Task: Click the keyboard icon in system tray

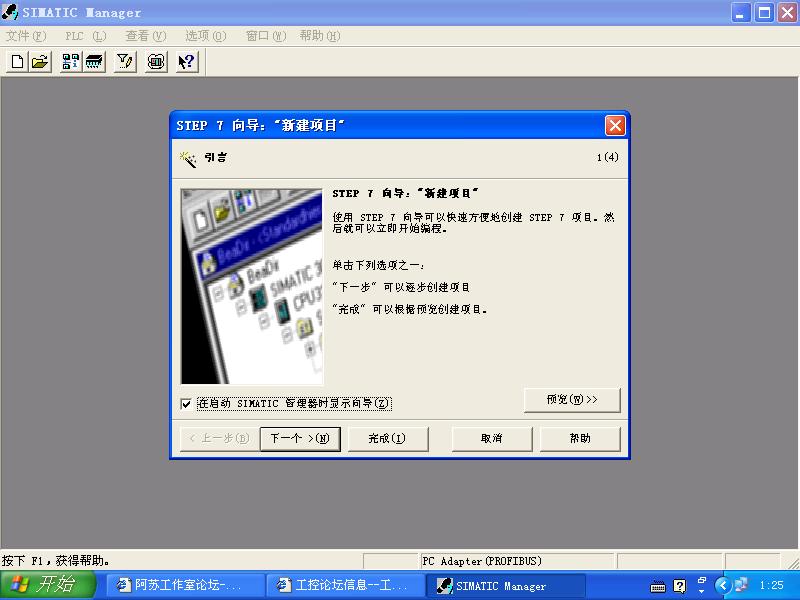Action: coord(658,587)
